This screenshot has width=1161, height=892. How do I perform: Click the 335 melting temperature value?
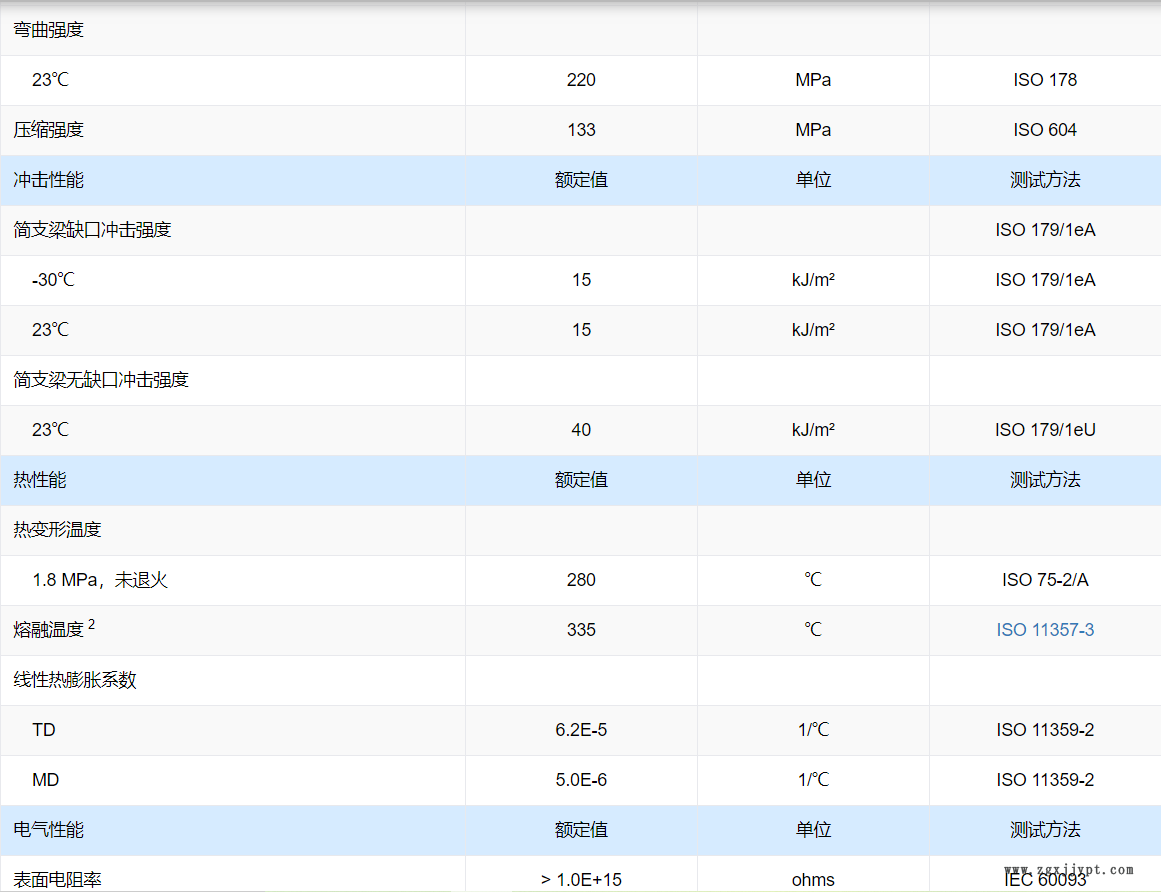[x=581, y=630]
